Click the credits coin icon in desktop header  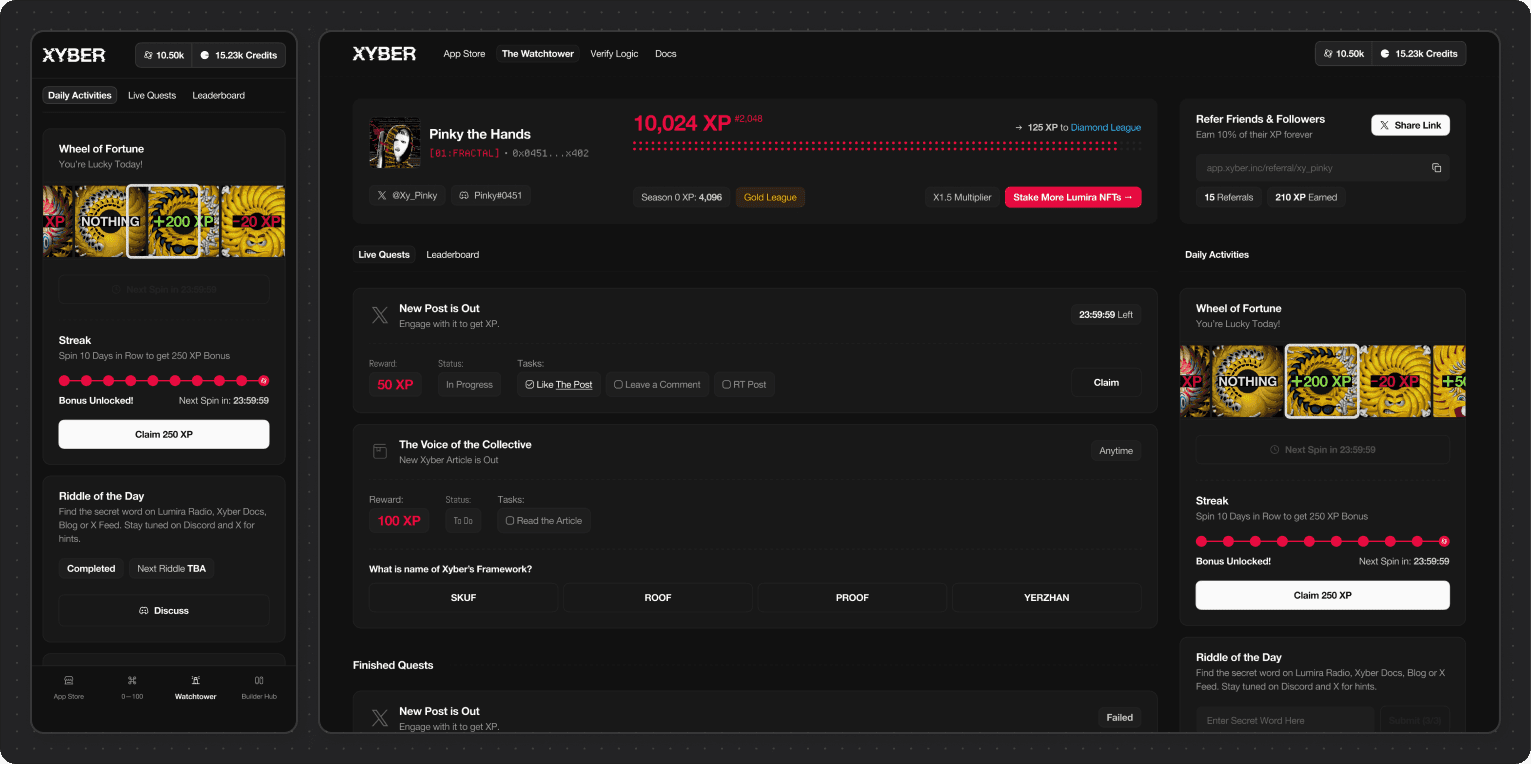tap(1385, 54)
